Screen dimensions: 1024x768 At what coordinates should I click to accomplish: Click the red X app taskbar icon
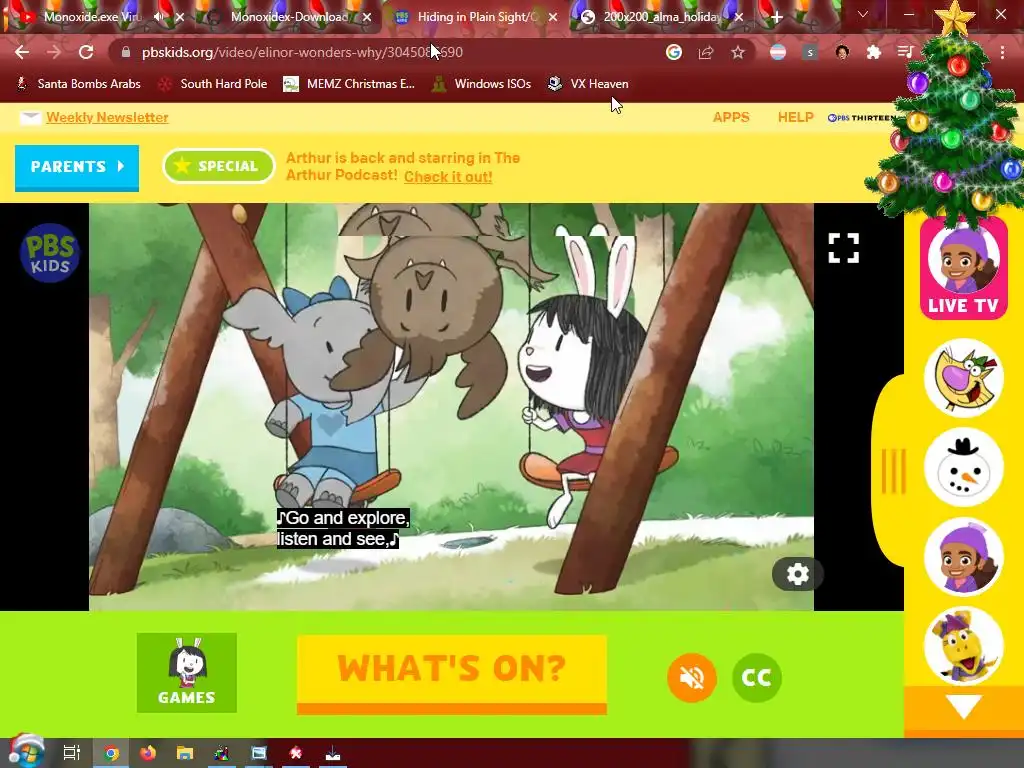(x=296, y=753)
